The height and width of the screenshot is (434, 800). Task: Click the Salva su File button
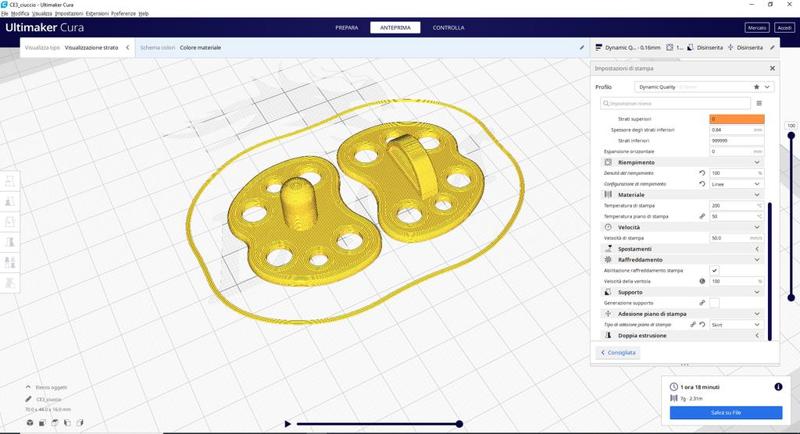tap(726, 413)
